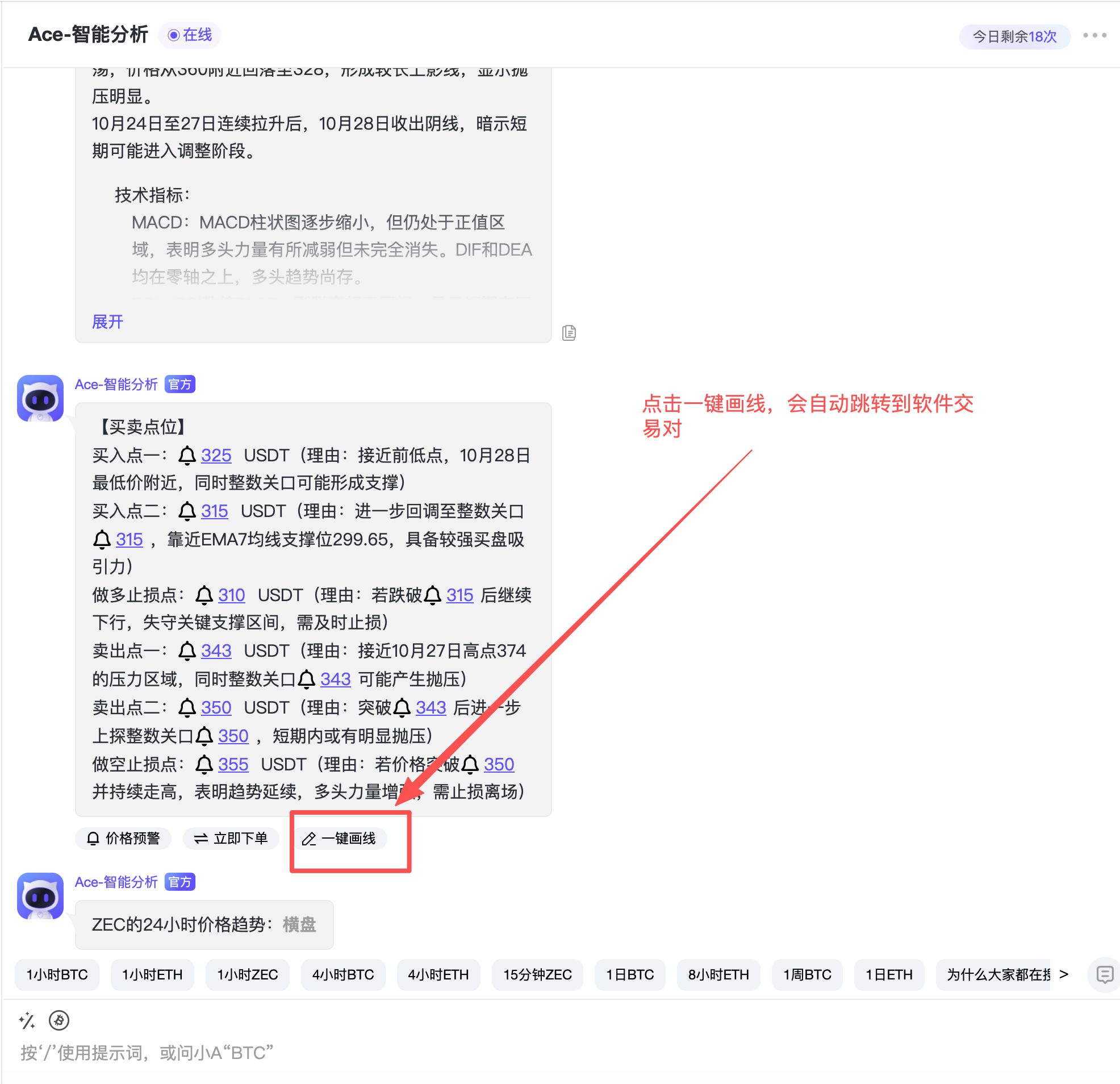Image resolution: width=1120 pixels, height=1084 pixels.
Task: Click the chat feedback icon at the bottom right
Action: (1103, 974)
